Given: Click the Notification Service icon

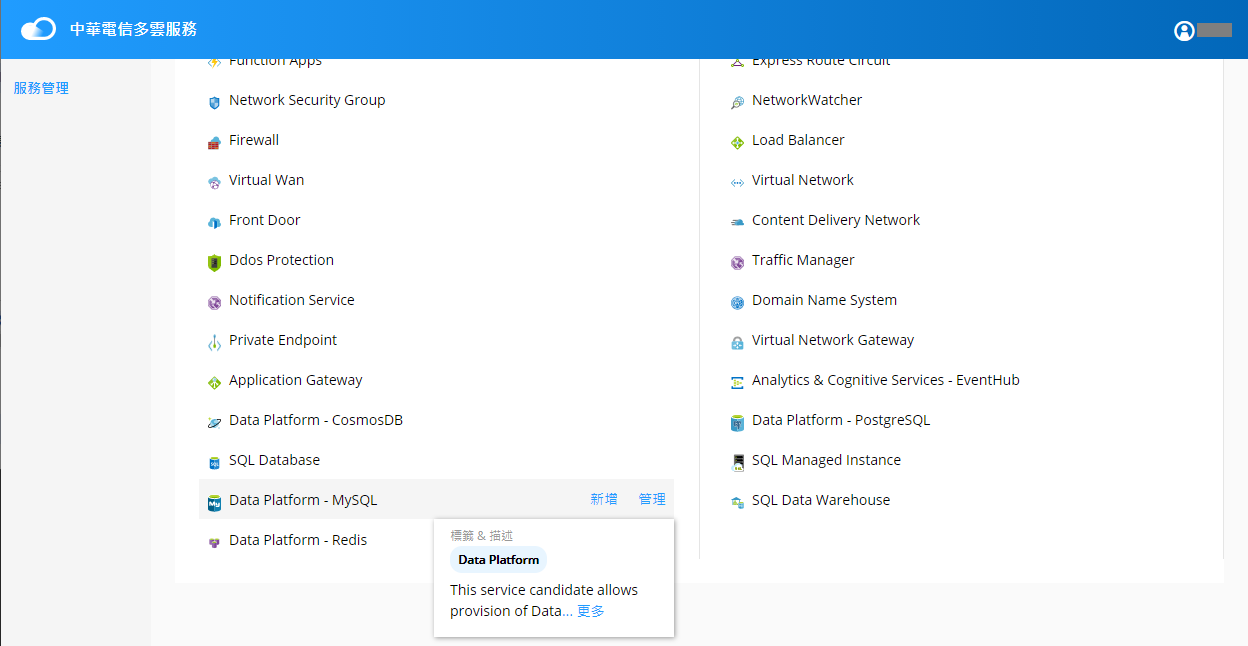Looking at the screenshot, I should pos(214,302).
